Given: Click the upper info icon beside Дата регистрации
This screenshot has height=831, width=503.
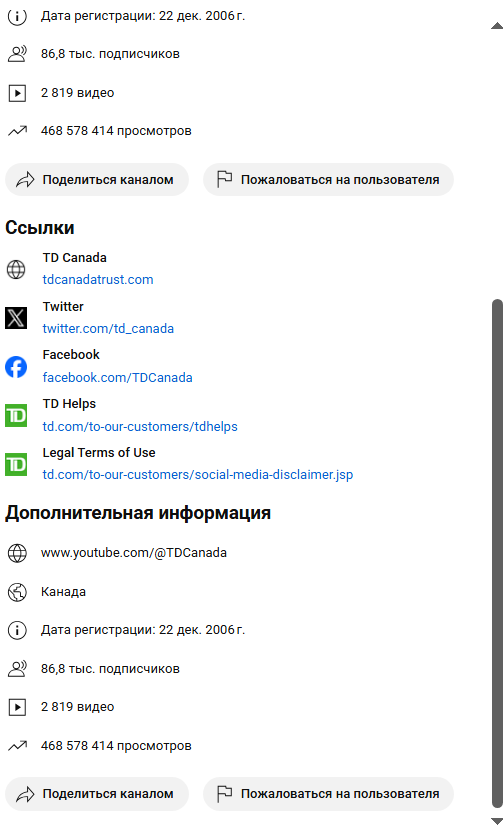Looking at the screenshot, I should click(17, 16).
